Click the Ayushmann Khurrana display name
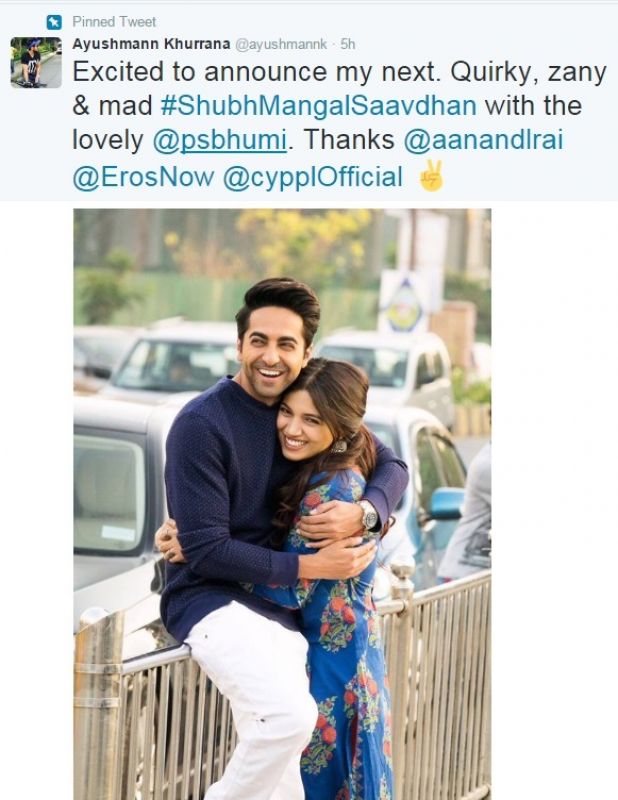Viewport: 618px width, 800px height. coord(151,44)
